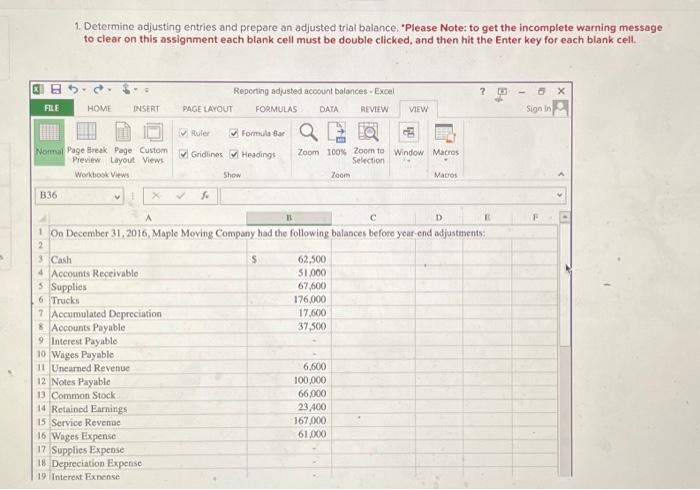700x490 pixels.
Task: Click the vertical scrollbar thumb
Action: pyautogui.click(x=565, y=284)
